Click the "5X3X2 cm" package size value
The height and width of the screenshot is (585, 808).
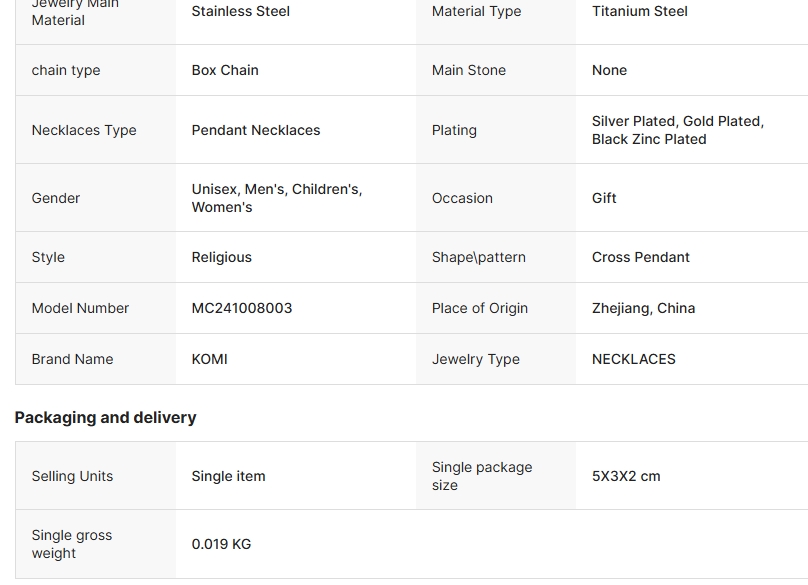tap(626, 476)
